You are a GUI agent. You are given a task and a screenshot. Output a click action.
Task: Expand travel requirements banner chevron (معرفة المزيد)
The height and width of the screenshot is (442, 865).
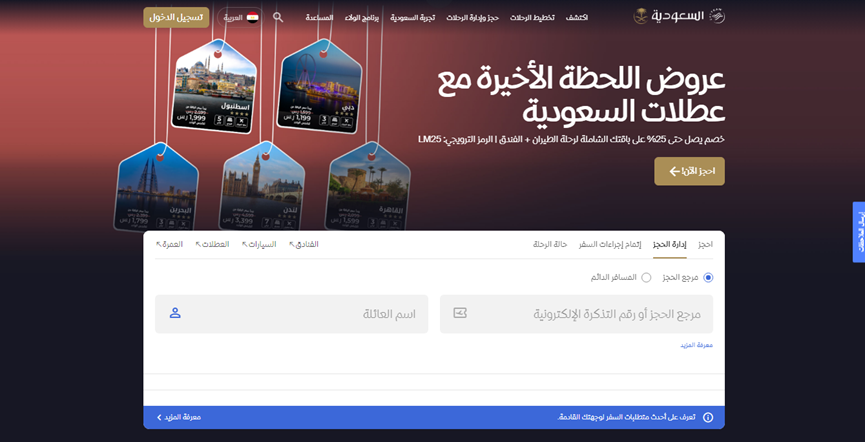point(159,417)
